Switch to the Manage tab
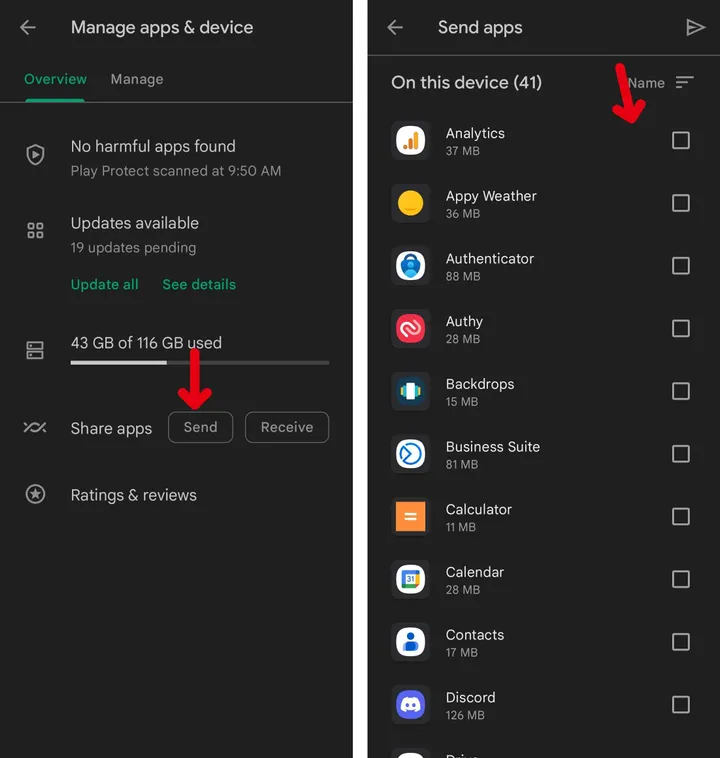This screenshot has height=758, width=720. click(x=137, y=79)
